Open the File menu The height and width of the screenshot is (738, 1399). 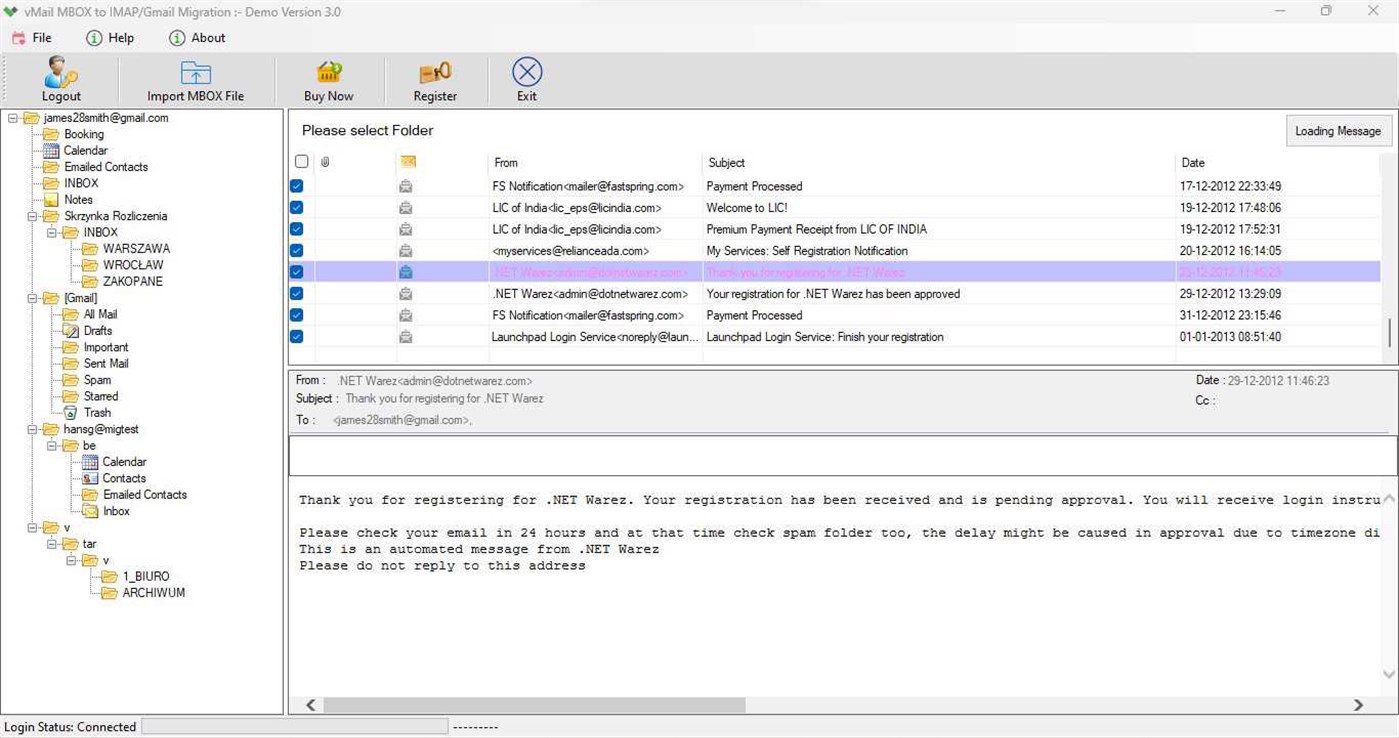[x=33, y=38]
